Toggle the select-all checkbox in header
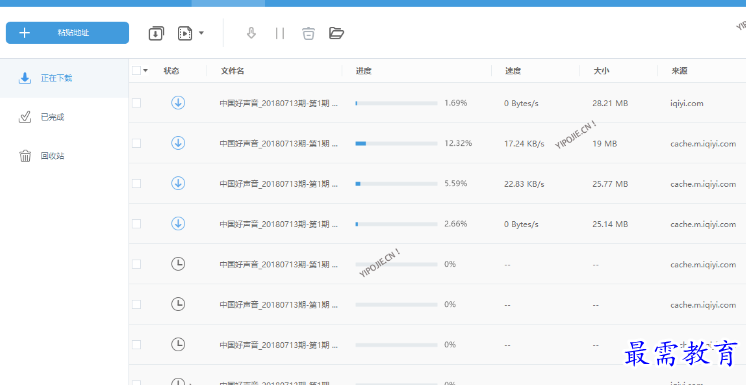The width and height of the screenshot is (746, 385). (137, 70)
